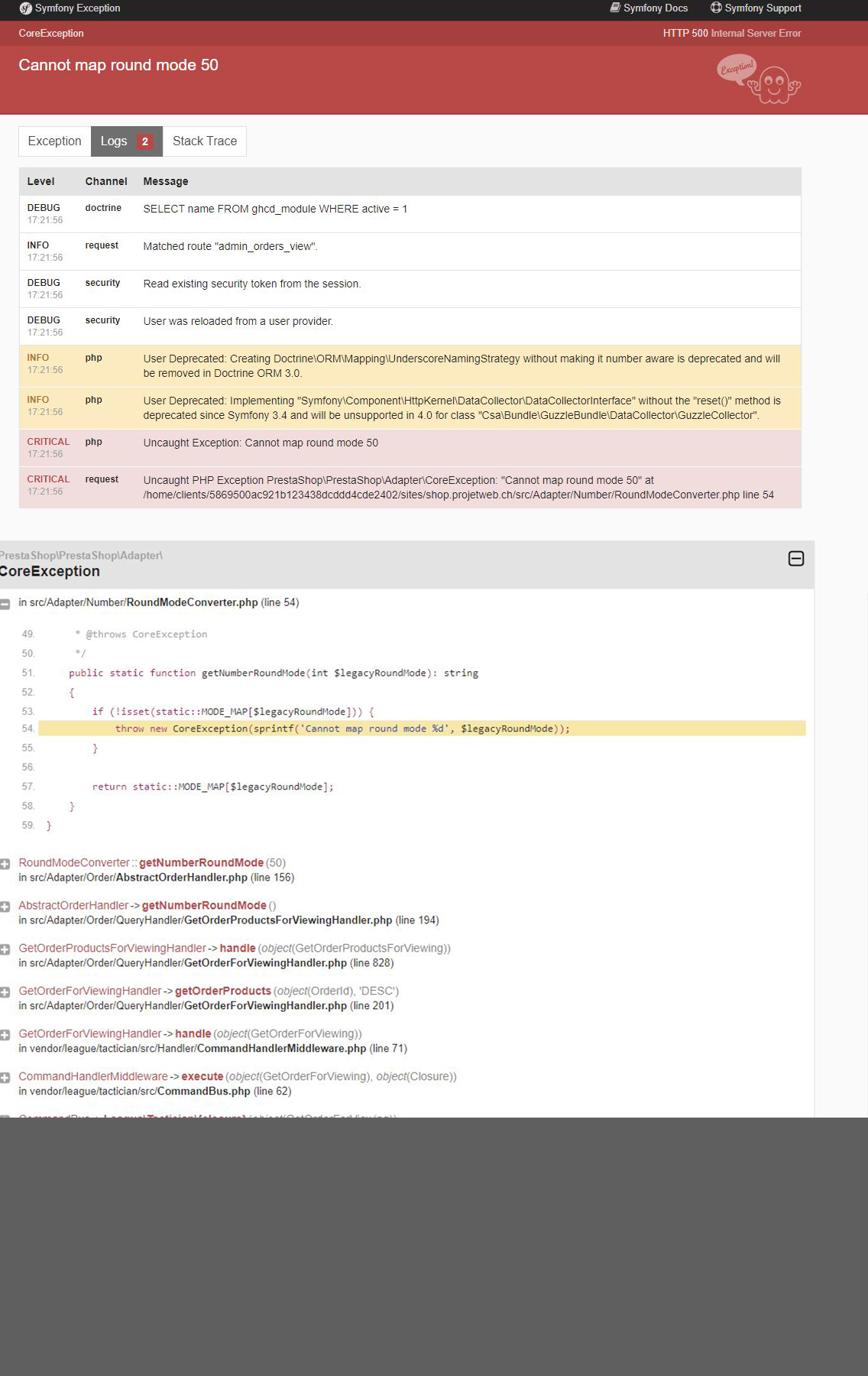Click the Logs count badge 2
Image resolution: width=868 pixels, height=1376 pixels.
[x=145, y=141]
